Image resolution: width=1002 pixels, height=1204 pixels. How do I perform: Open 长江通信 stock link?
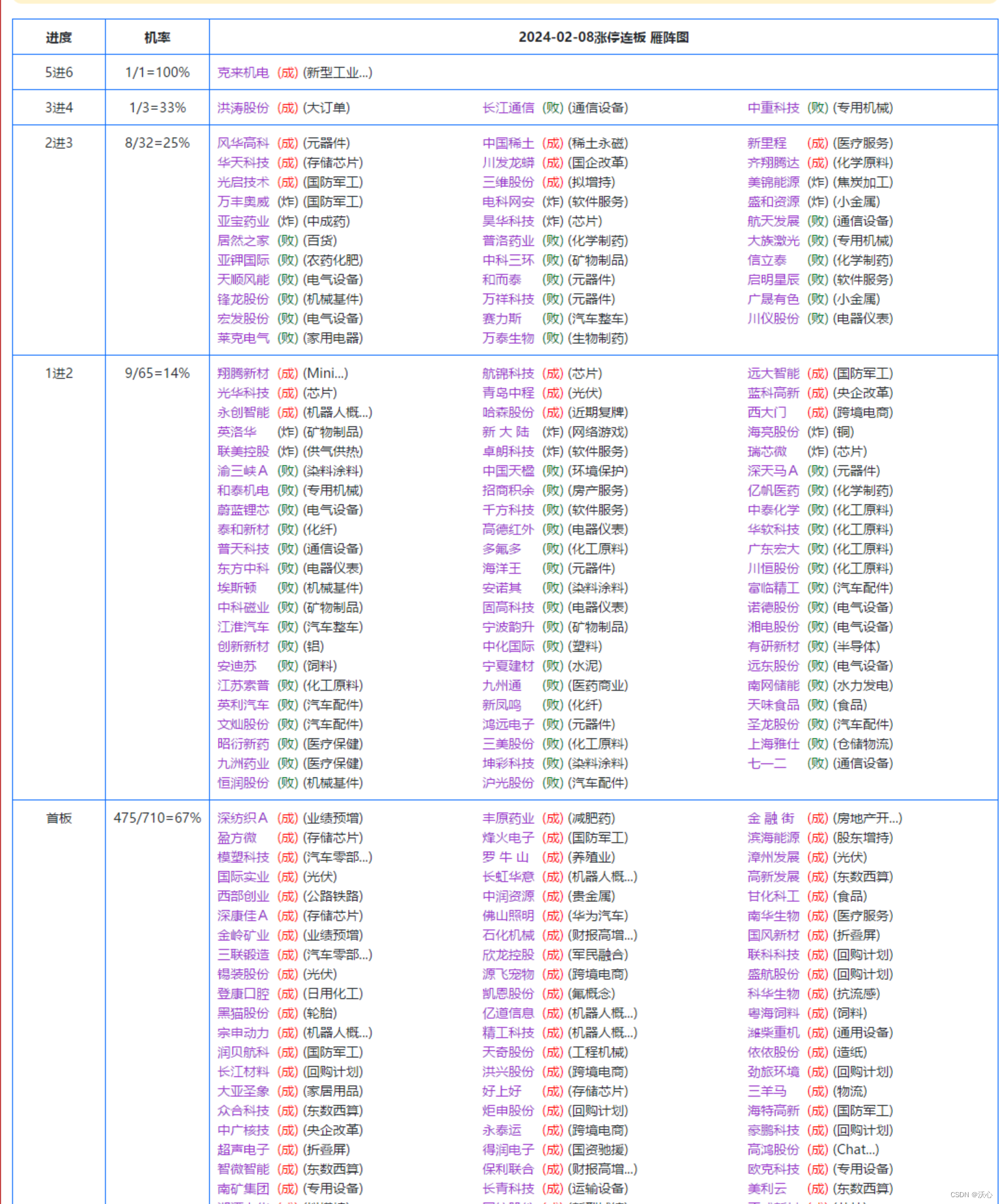click(x=508, y=108)
